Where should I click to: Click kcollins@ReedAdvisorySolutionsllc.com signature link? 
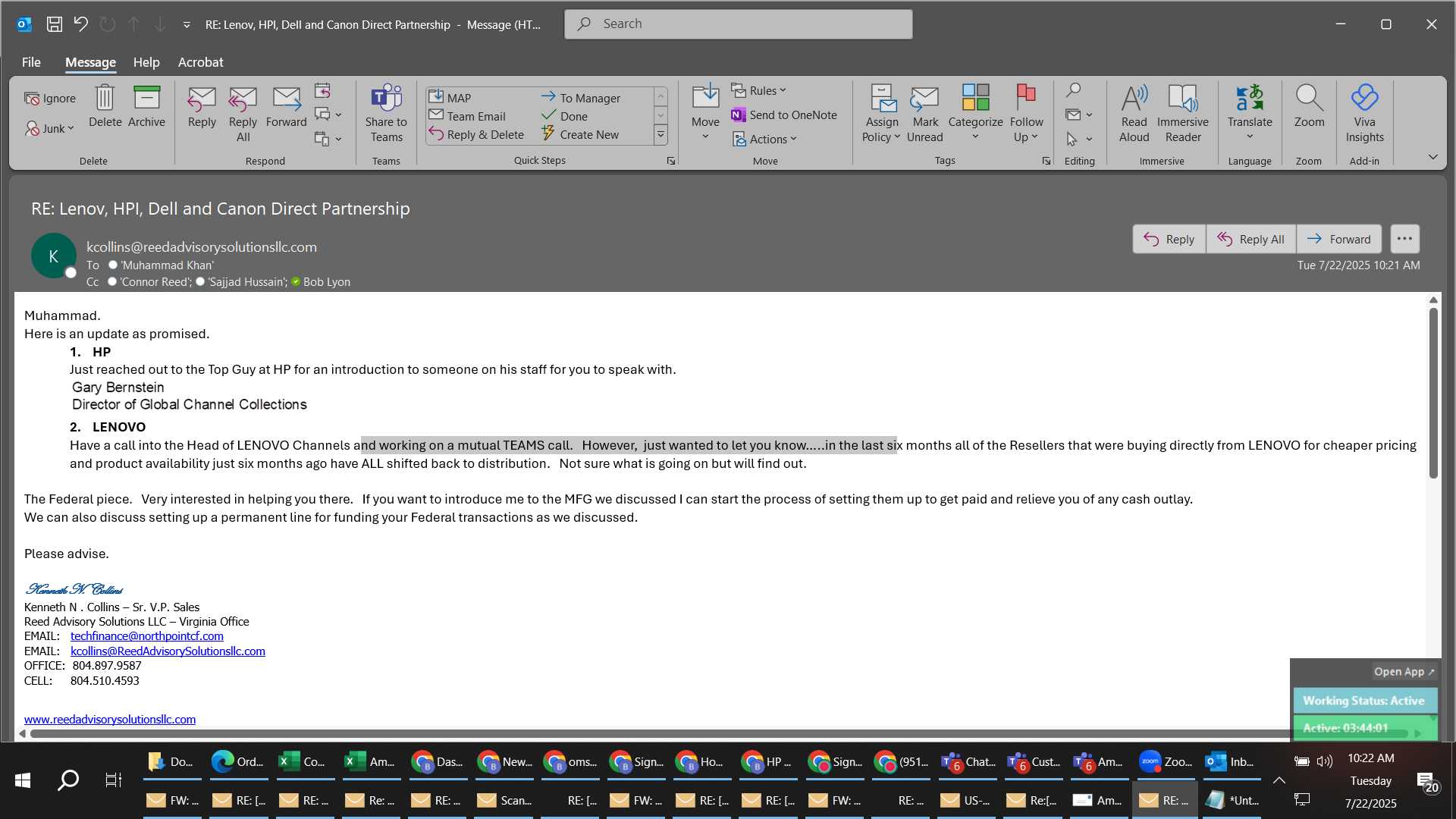(168, 651)
